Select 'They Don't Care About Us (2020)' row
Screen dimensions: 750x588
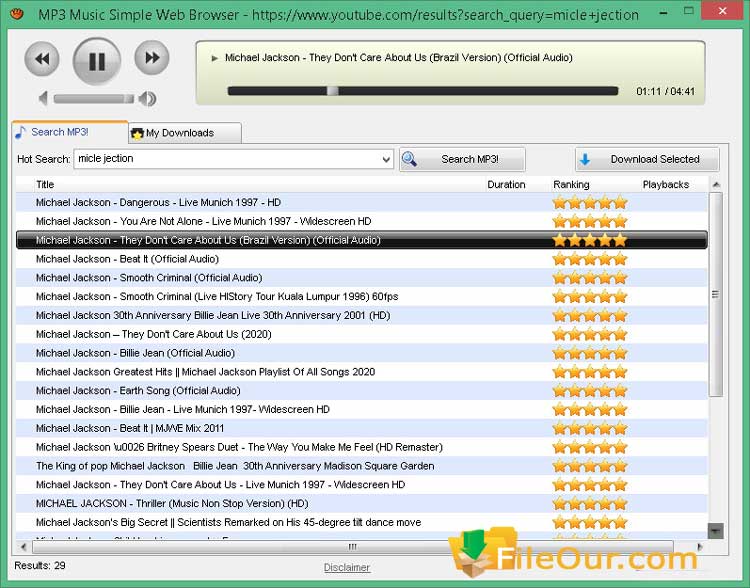(362, 334)
